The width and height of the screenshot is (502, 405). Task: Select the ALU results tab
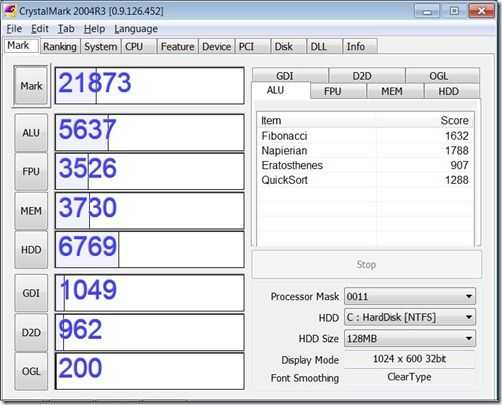[x=281, y=90]
